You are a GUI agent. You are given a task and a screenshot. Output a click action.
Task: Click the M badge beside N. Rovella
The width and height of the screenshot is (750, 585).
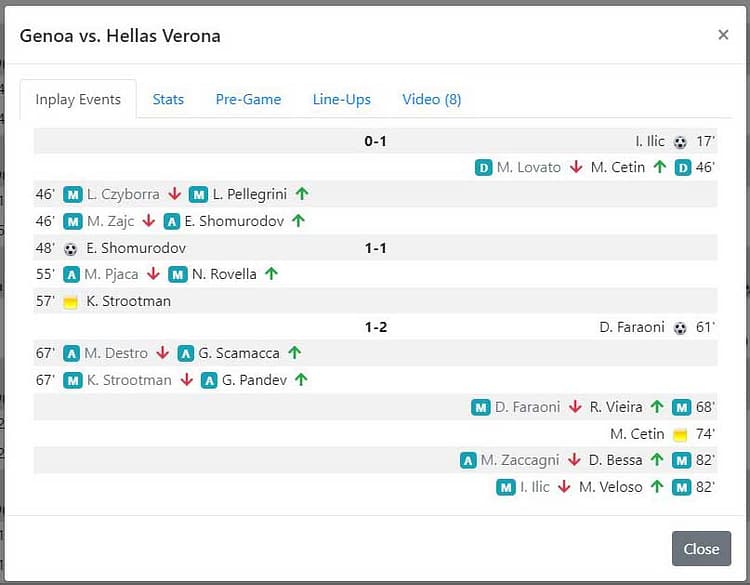pos(177,275)
